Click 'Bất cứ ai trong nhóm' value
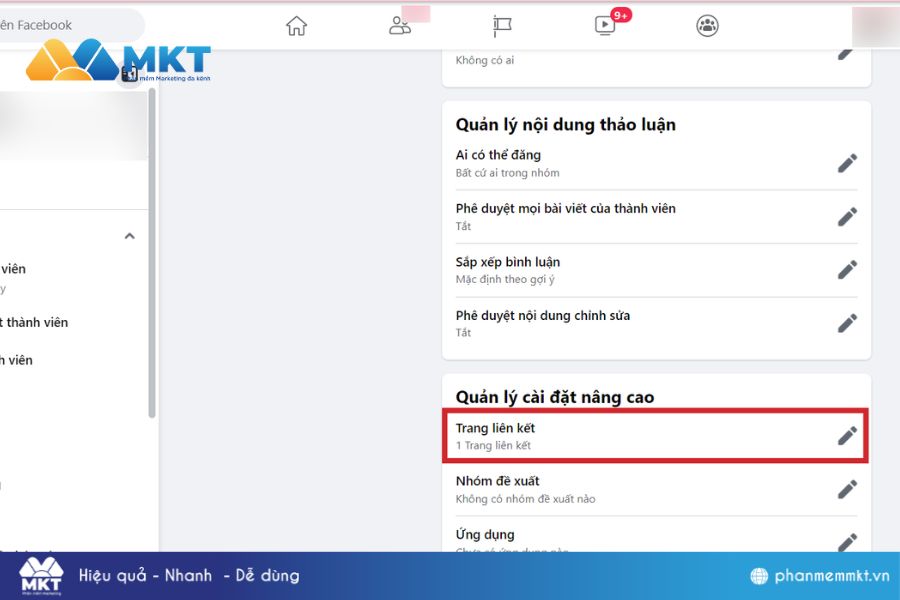The height and width of the screenshot is (600, 900). (507, 173)
